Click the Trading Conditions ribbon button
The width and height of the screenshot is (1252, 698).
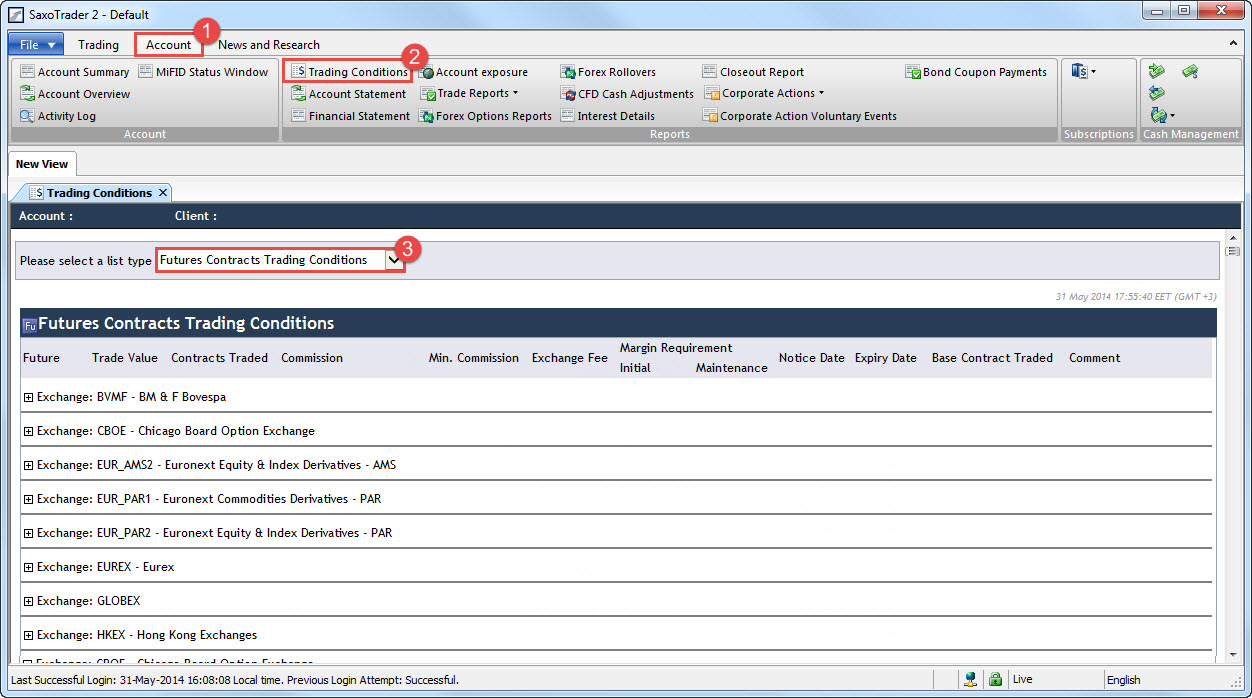click(x=349, y=72)
